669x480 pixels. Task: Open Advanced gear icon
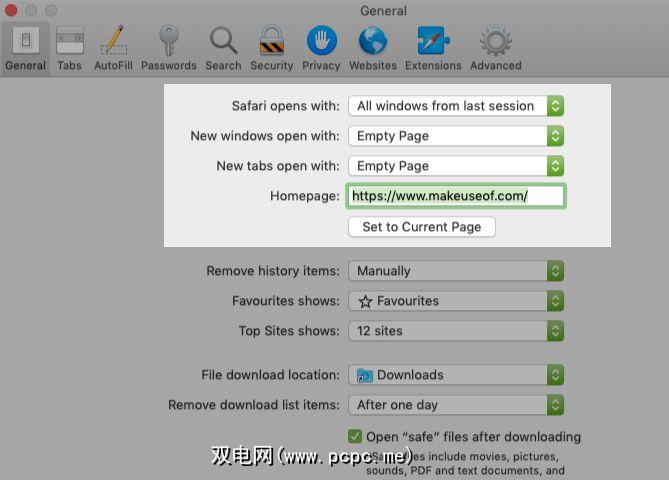495,41
